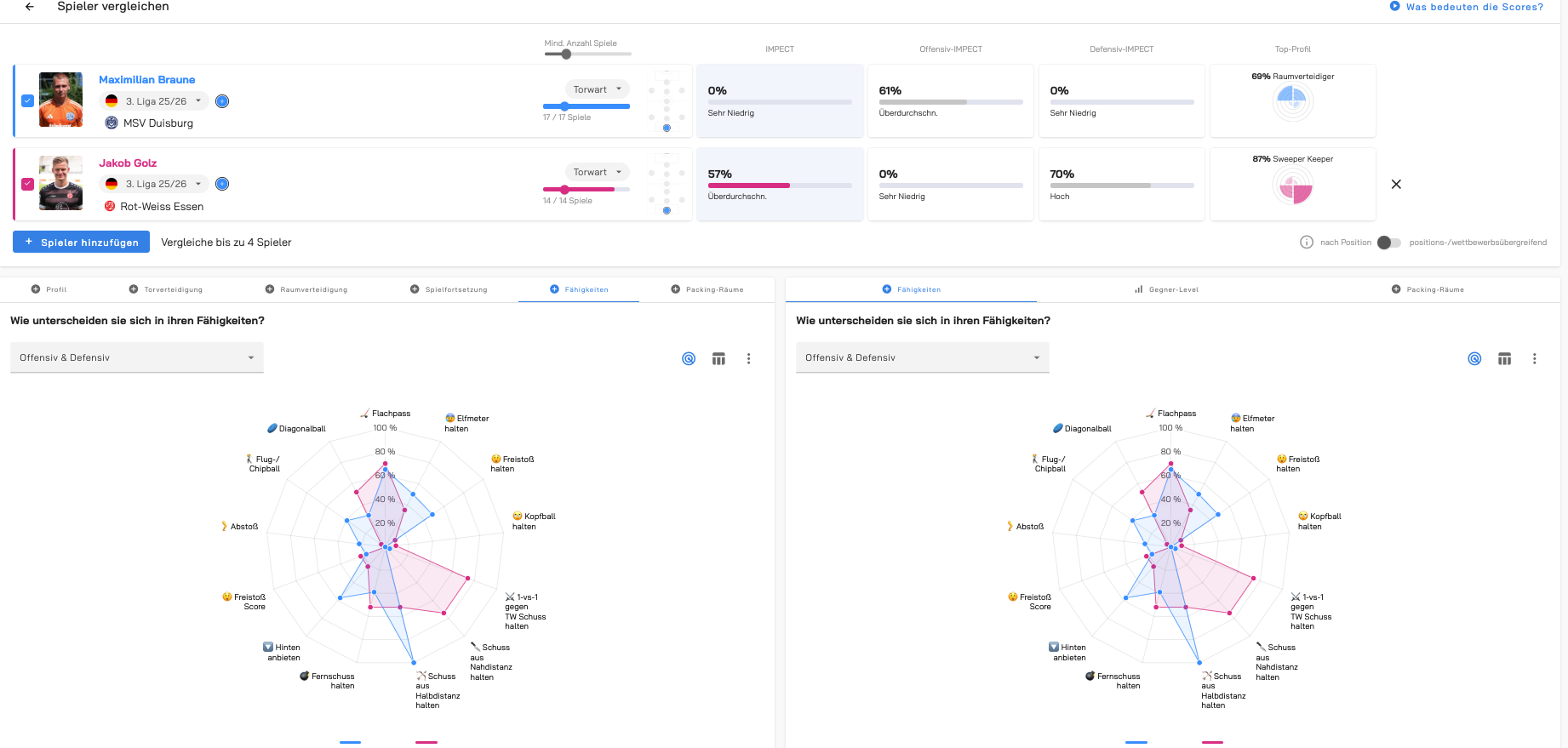Switch to the Torverteidigung tab

coord(166,290)
